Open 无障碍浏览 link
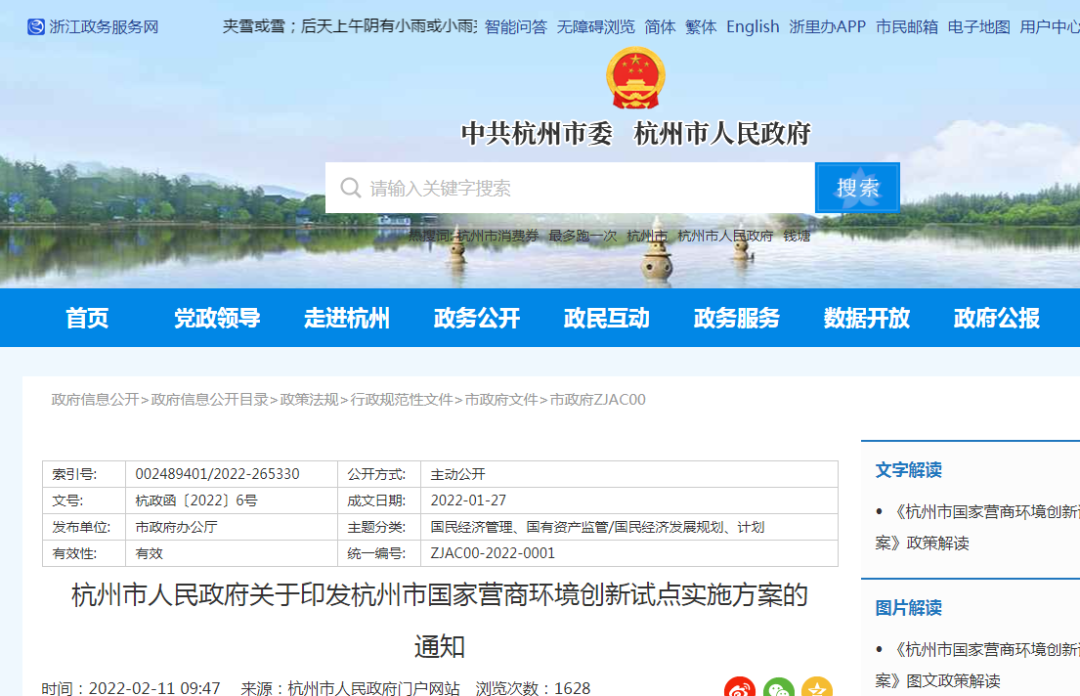The width and height of the screenshot is (1080, 696). click(596, 27)
